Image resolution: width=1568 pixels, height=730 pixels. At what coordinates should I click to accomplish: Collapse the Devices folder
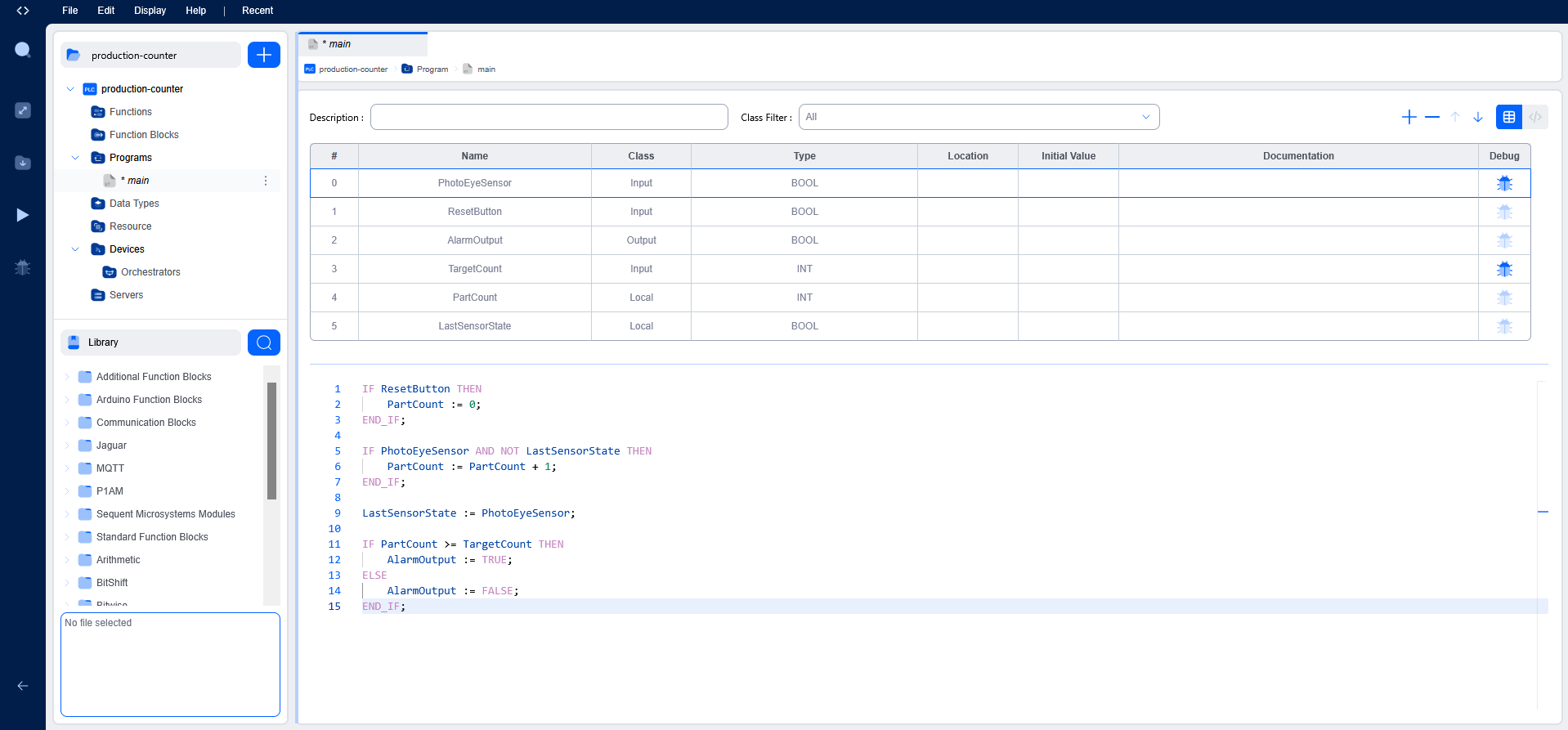tap(75, 249)
